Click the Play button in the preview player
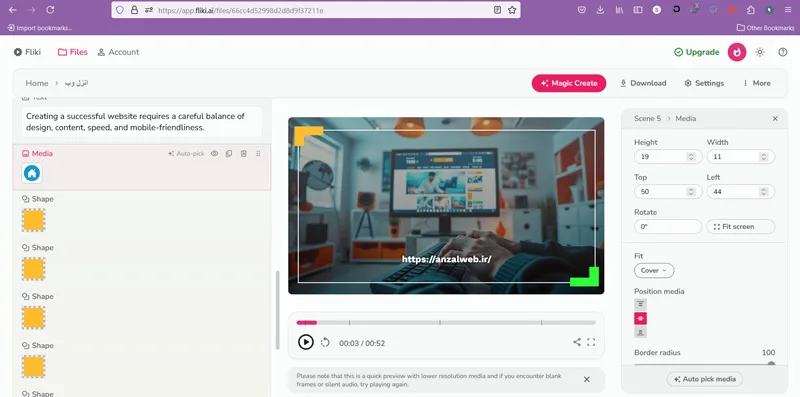 306,342
